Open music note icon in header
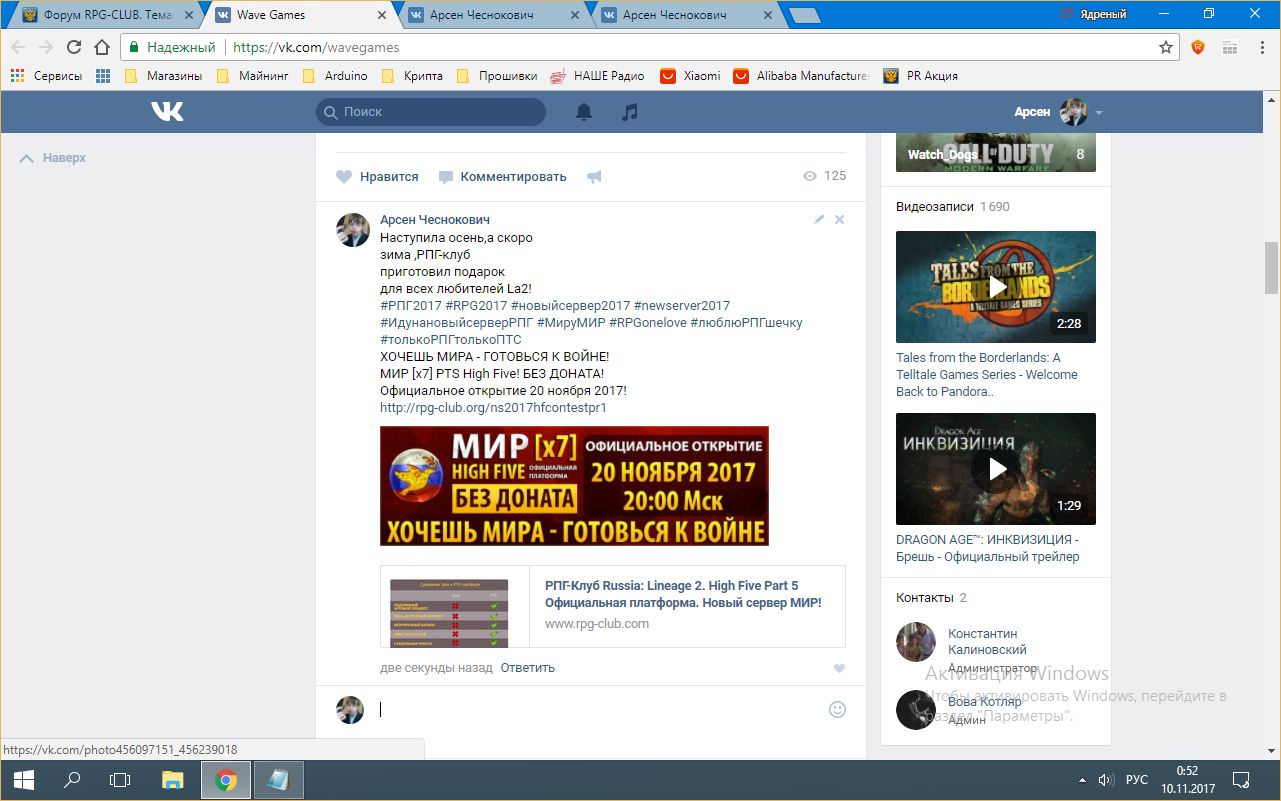1281x801 pixels. pyautogui.click(x=629, y=112)
